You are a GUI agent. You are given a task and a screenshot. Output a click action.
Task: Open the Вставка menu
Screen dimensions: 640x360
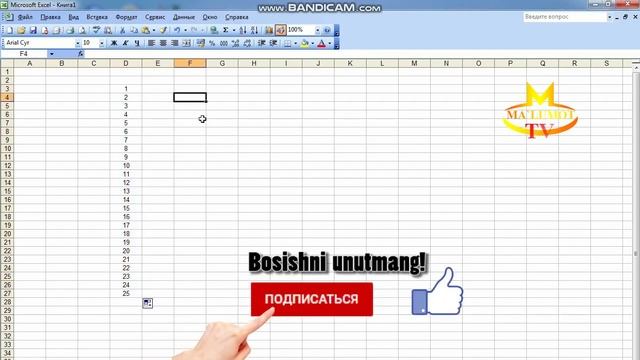pos(97,17)
